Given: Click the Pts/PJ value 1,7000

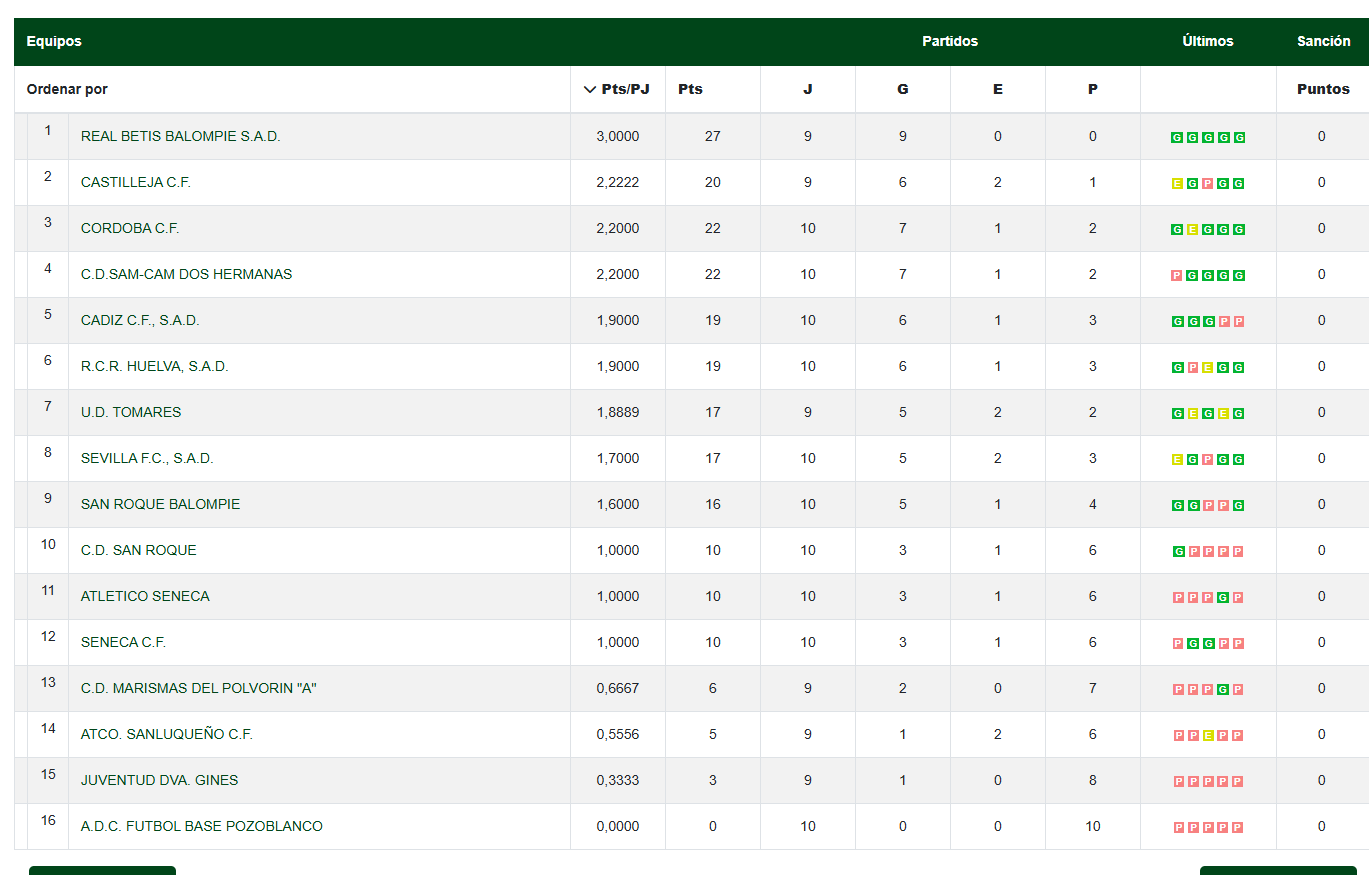Looking at the screenshot, I should [618, 458].
